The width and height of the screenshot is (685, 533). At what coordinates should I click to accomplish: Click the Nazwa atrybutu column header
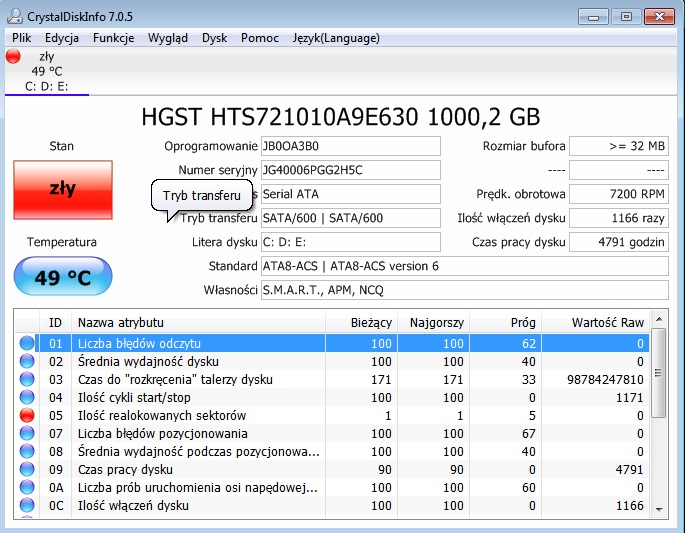(x=198, y=322)
